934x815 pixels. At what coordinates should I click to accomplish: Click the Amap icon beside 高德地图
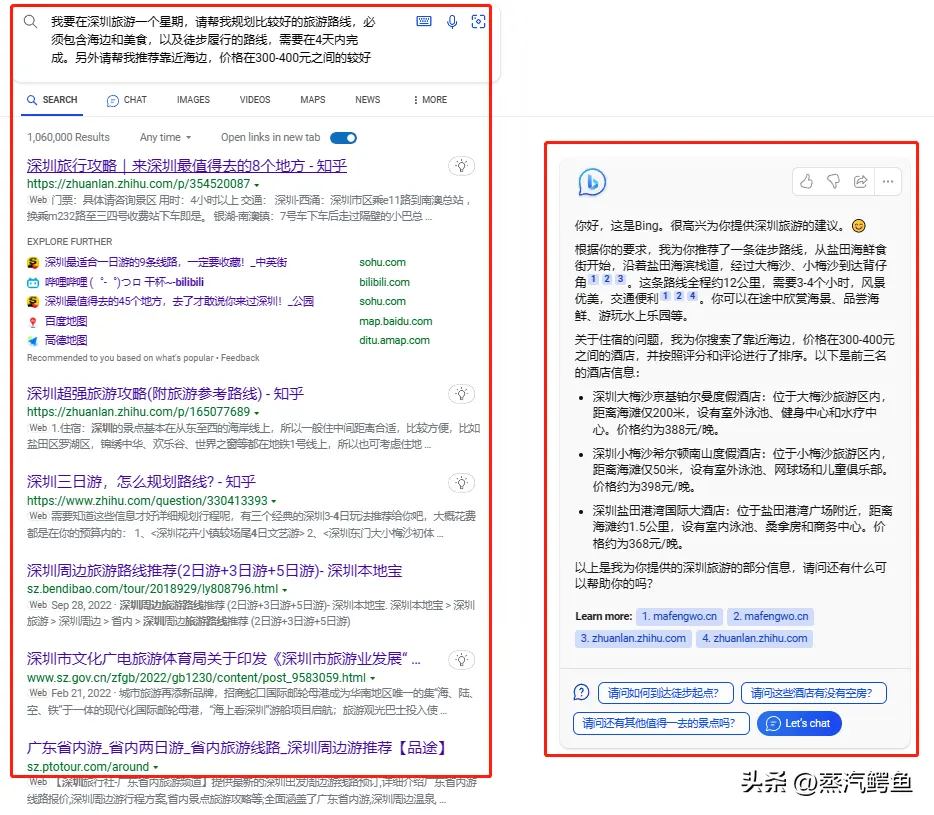pyautogui.click(x=33, y=341)
